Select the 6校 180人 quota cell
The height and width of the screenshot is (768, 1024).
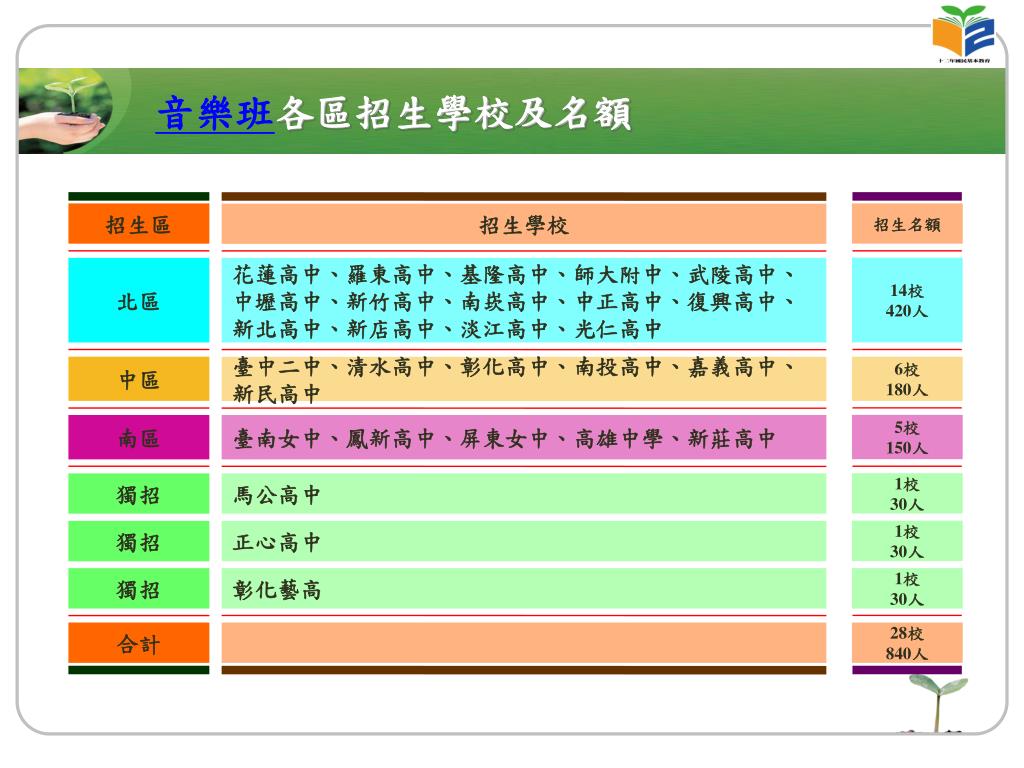tap(906, 379)
